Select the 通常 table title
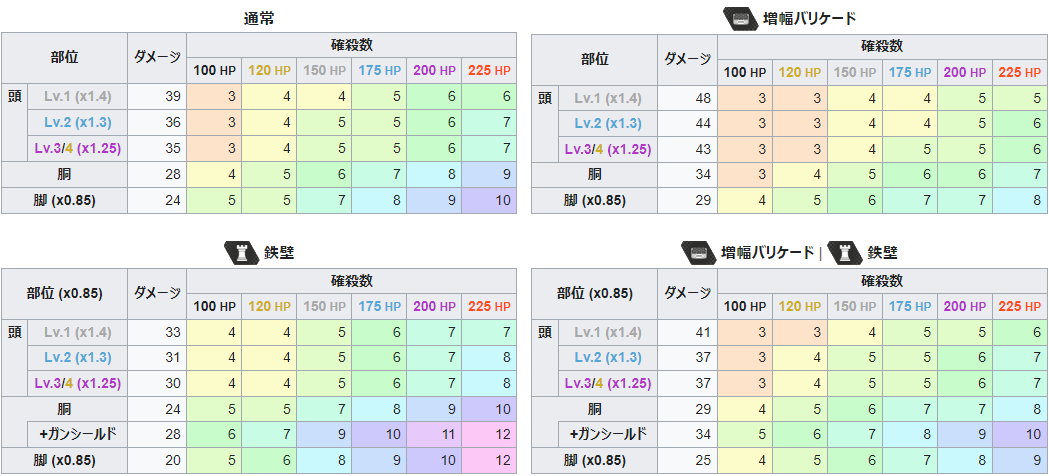 click(259, 19)
